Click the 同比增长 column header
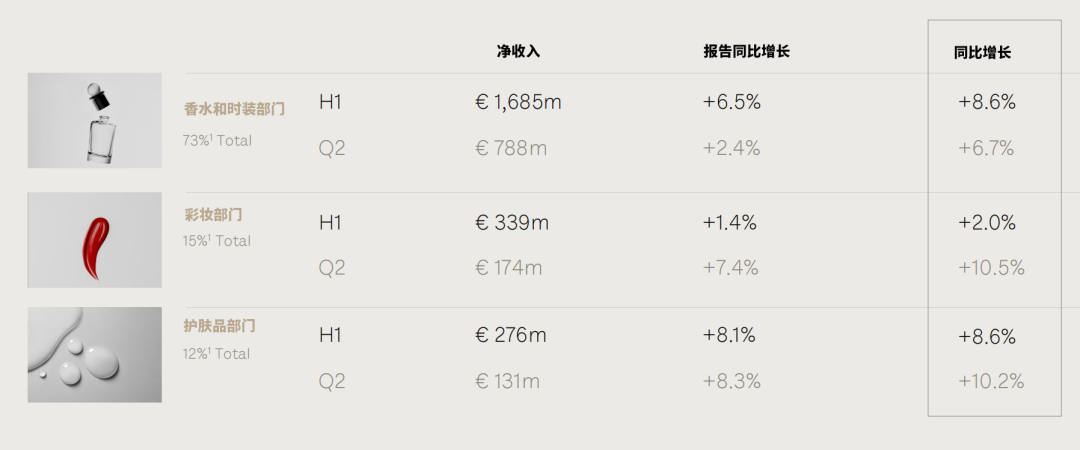 [982, 53]
